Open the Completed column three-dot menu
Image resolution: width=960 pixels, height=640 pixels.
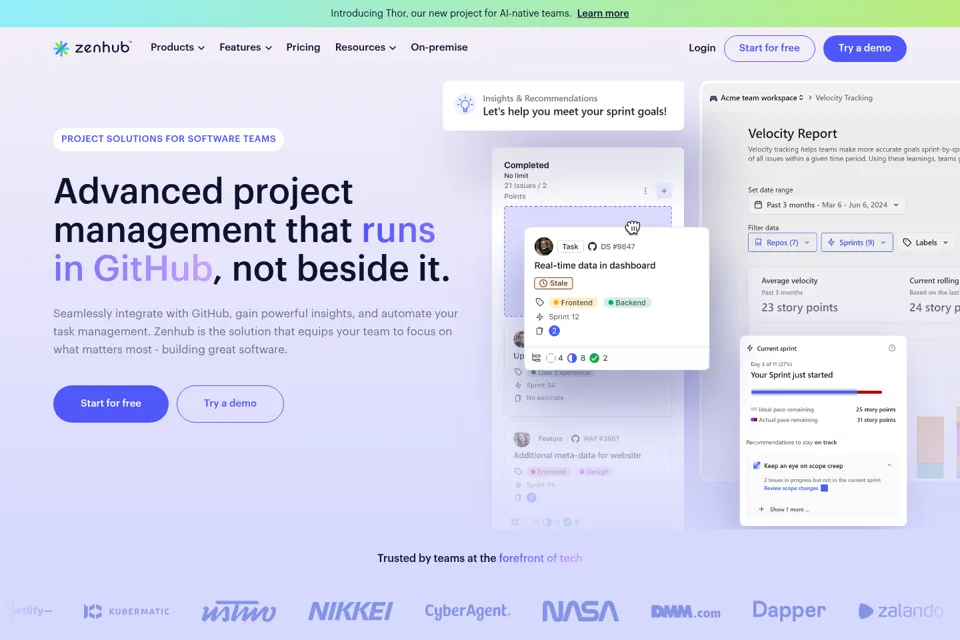click(645, 191)
